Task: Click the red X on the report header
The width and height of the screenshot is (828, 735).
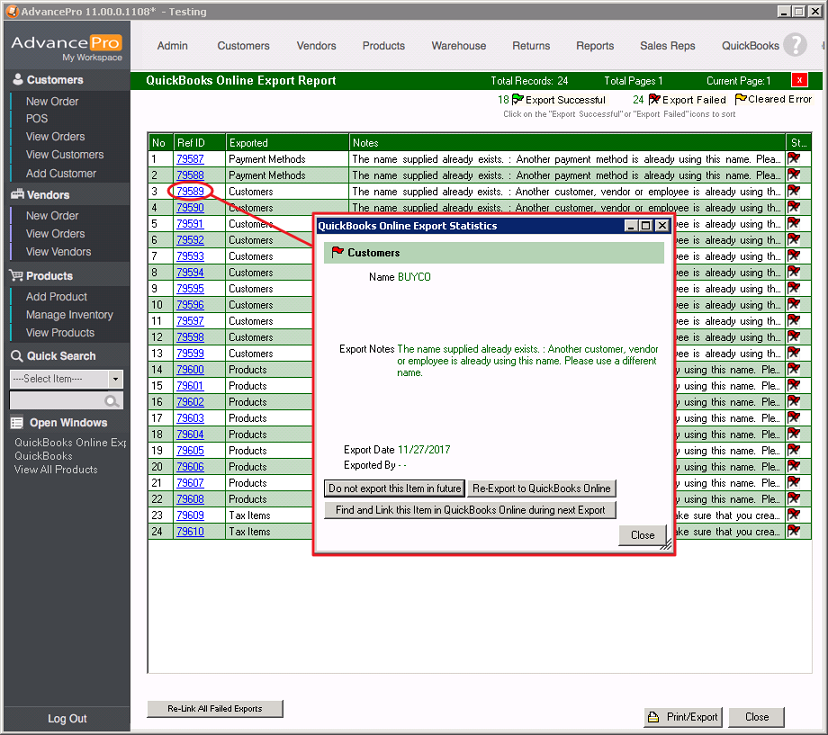Action: click(799, 80)
